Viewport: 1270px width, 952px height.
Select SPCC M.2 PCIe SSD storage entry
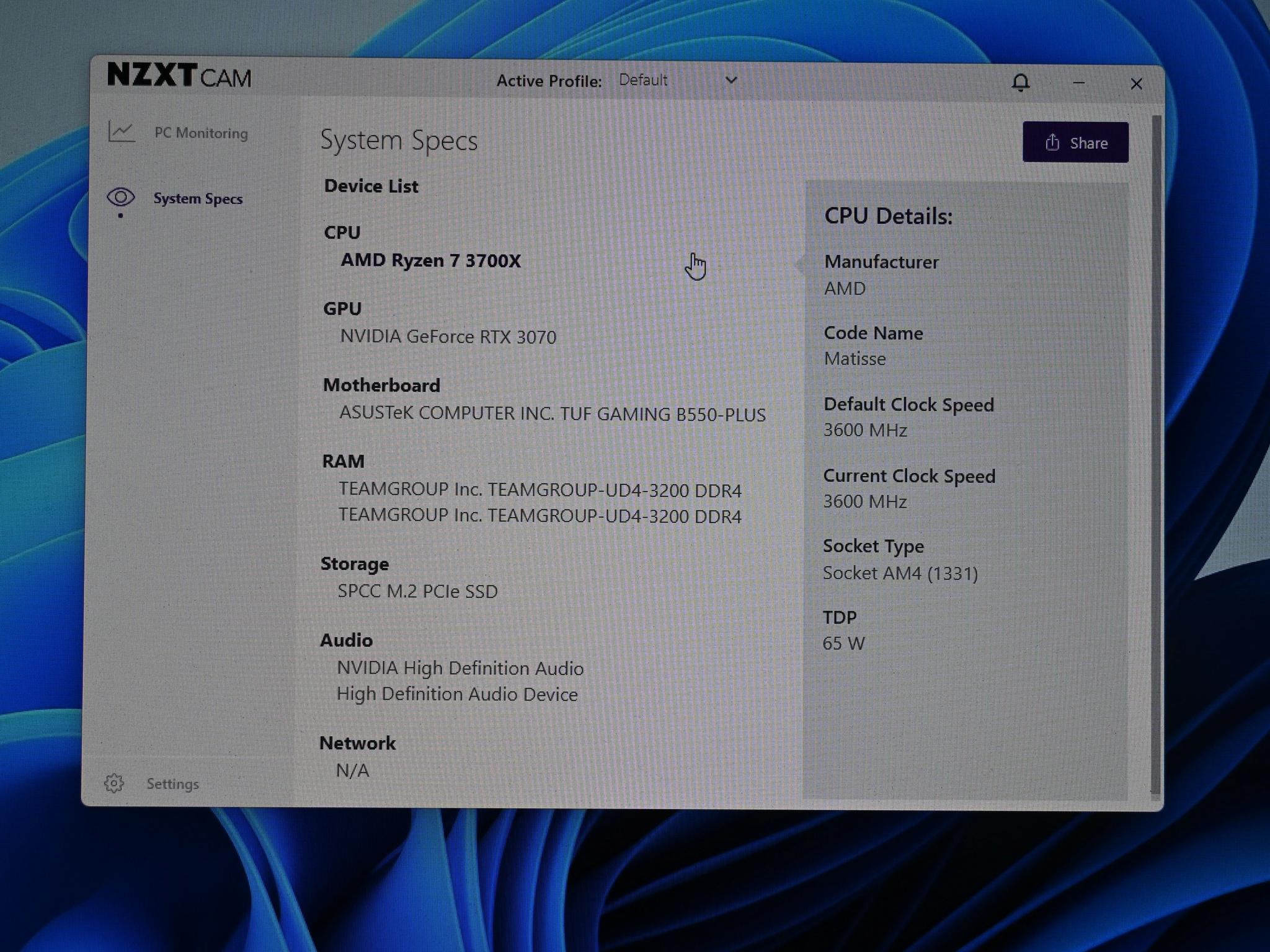(417, 591)
